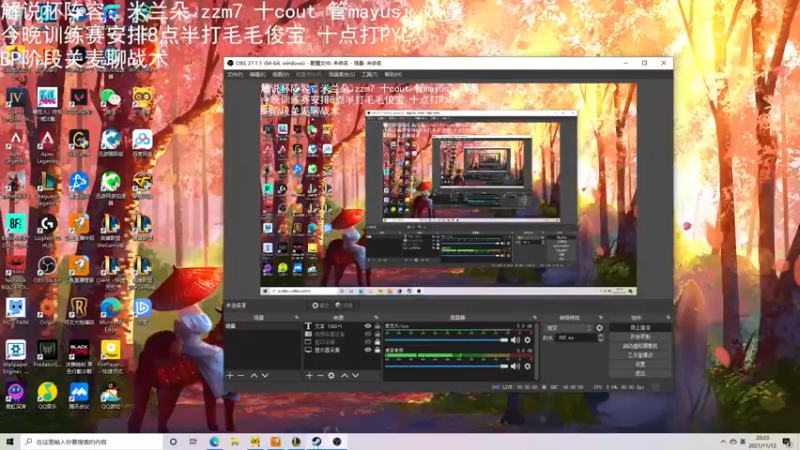Pop out the 混音器 dock panel

535,317
